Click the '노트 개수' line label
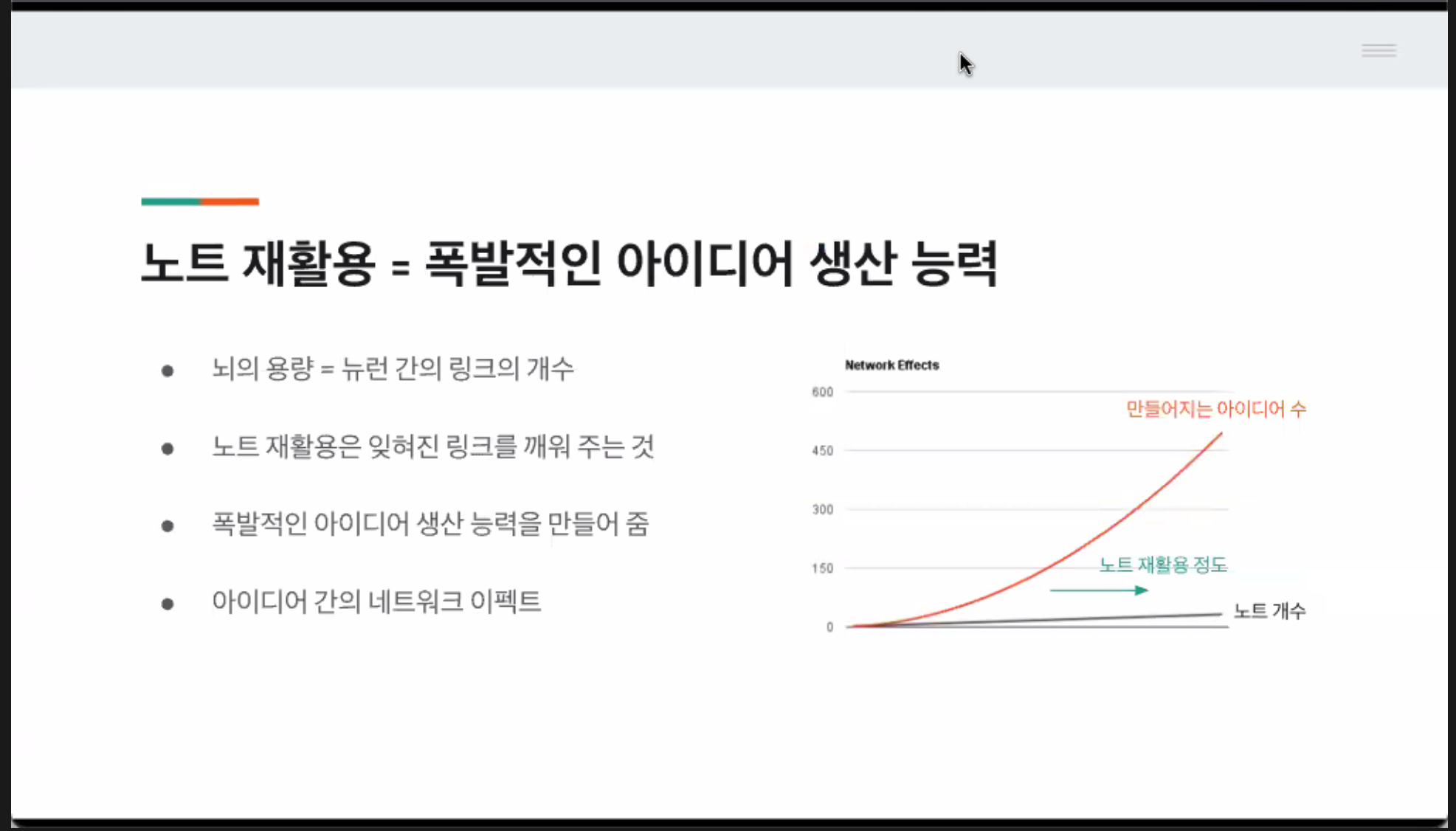 [x=1269, y=611]
